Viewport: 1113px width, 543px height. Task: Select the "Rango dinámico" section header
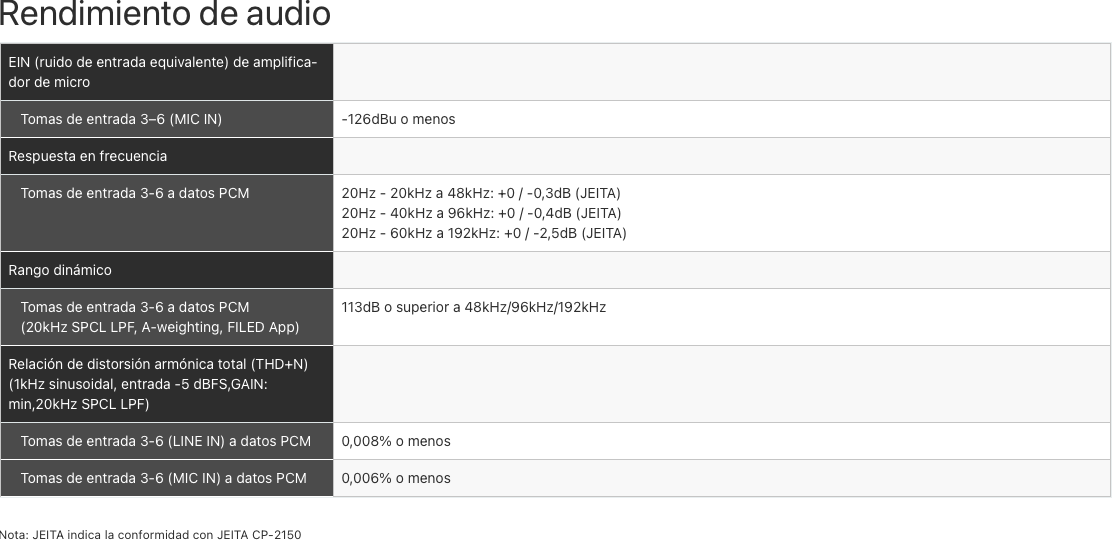(x=60, y=270)
